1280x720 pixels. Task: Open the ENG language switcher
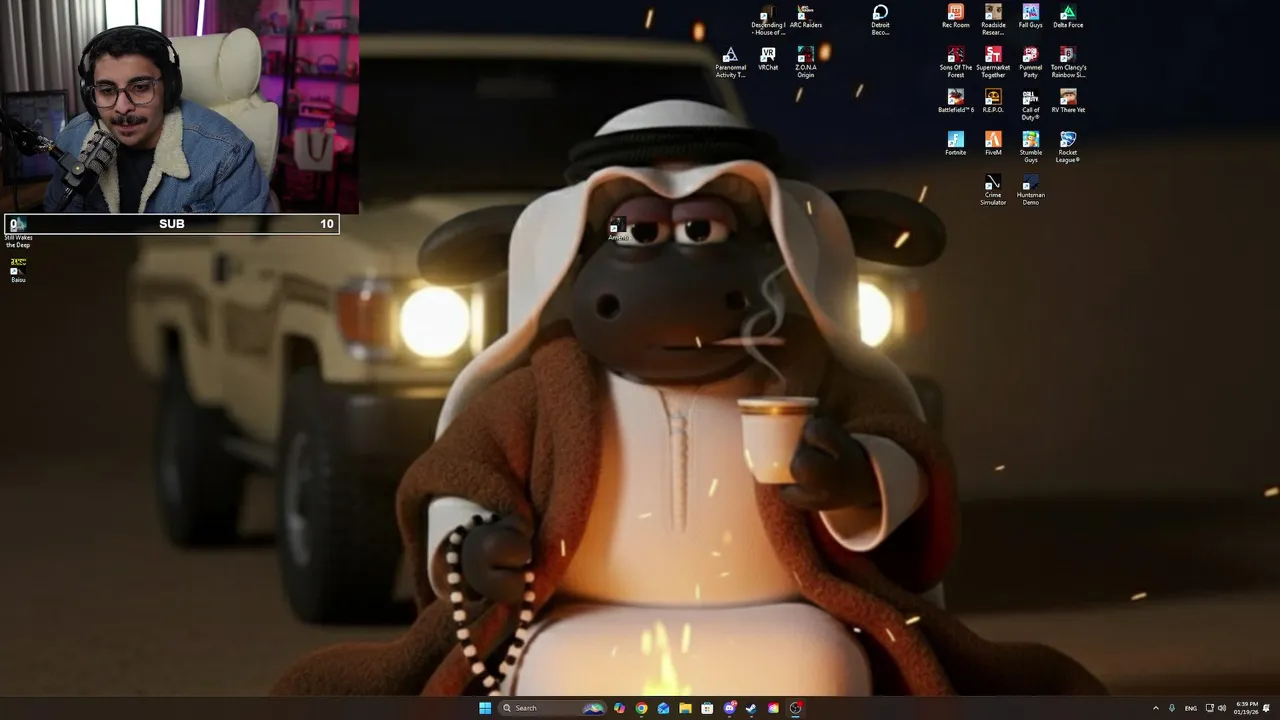(1191, 708)
